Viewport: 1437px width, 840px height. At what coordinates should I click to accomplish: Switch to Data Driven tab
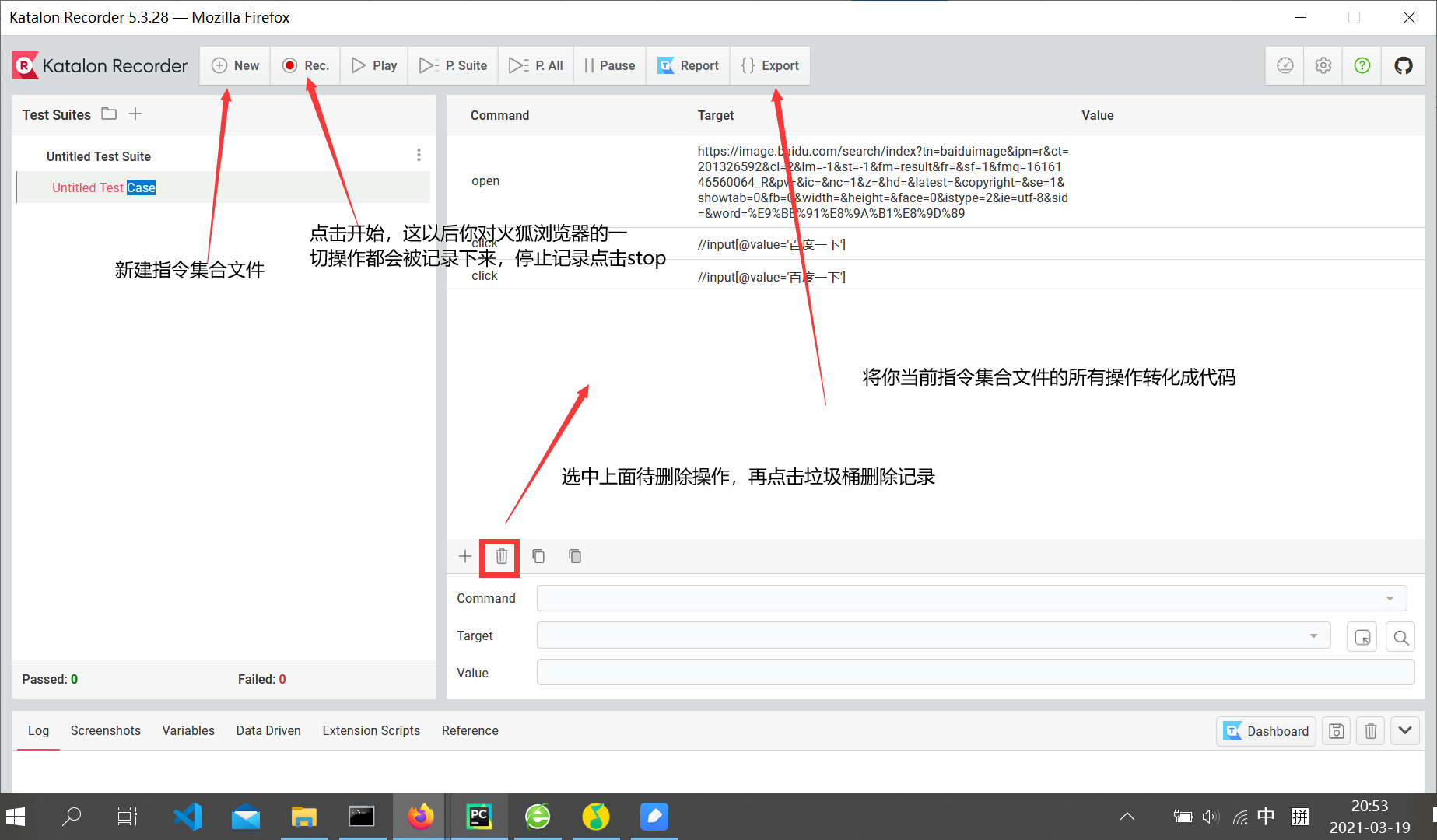tap(268, 730)
